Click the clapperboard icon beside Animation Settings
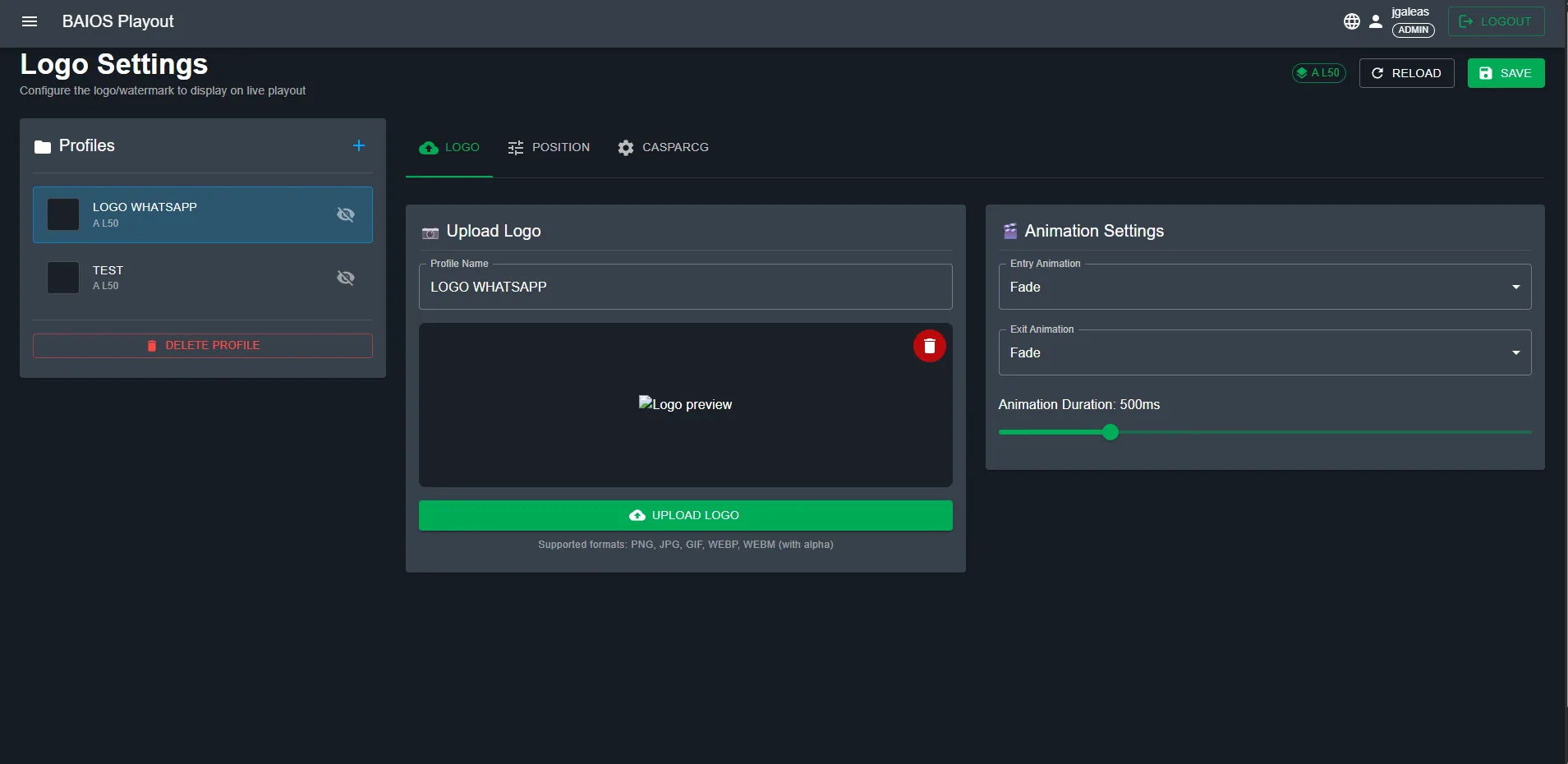1568x764 pixels. [1010, 232]
